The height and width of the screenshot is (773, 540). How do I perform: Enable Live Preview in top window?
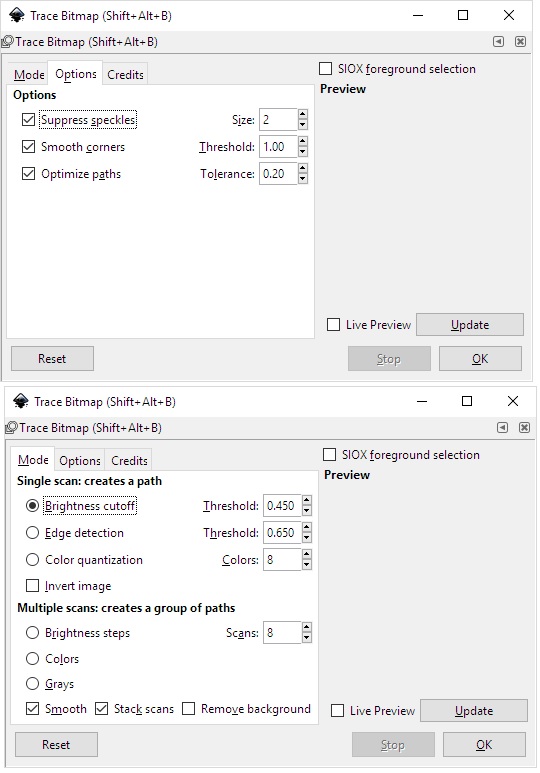coord(333,325)
